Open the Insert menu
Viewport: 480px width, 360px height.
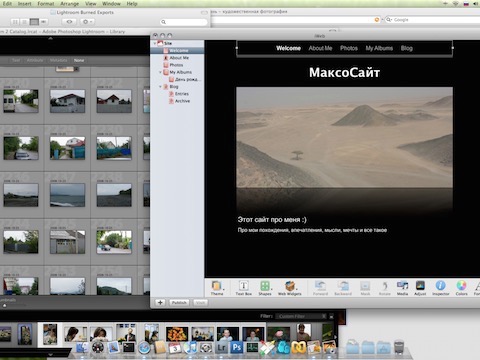tap(24, 4)
